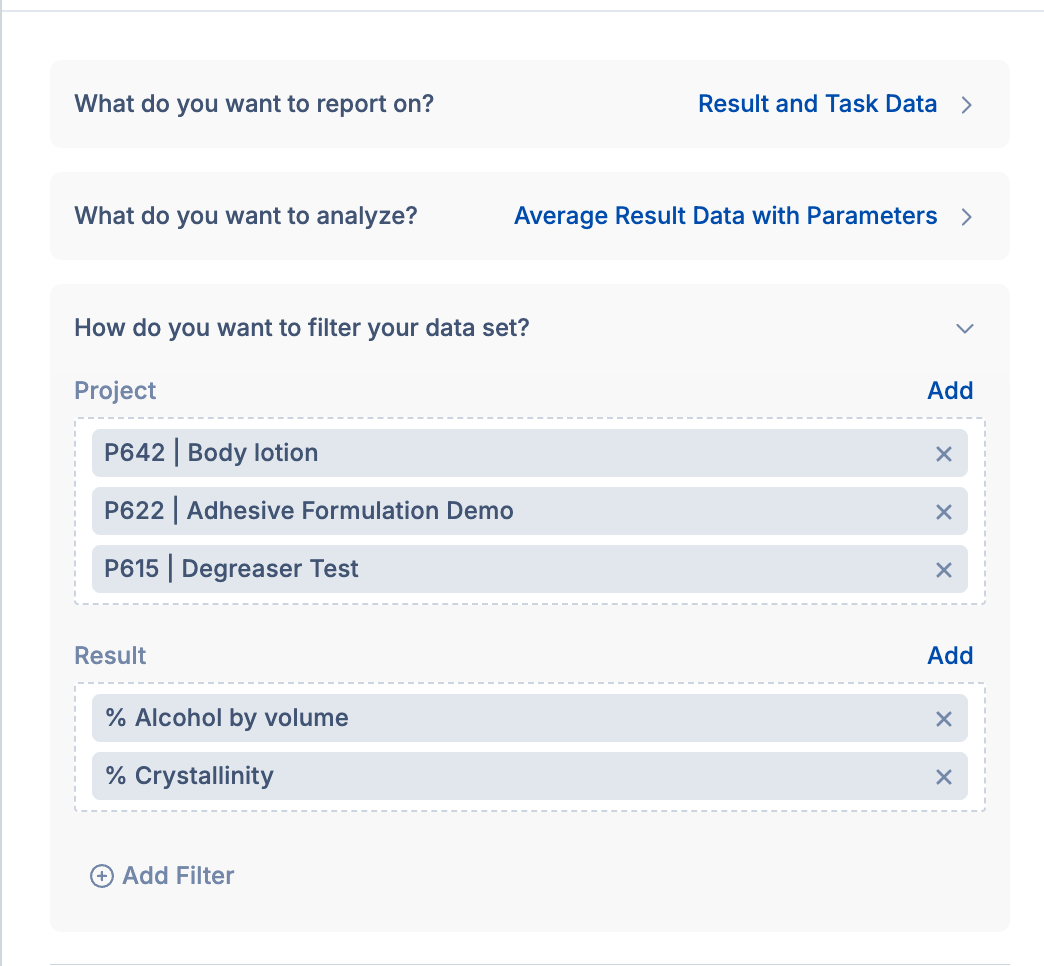Remove P622 Adhesive Formulation Demo filter

[x=943, y=512]
